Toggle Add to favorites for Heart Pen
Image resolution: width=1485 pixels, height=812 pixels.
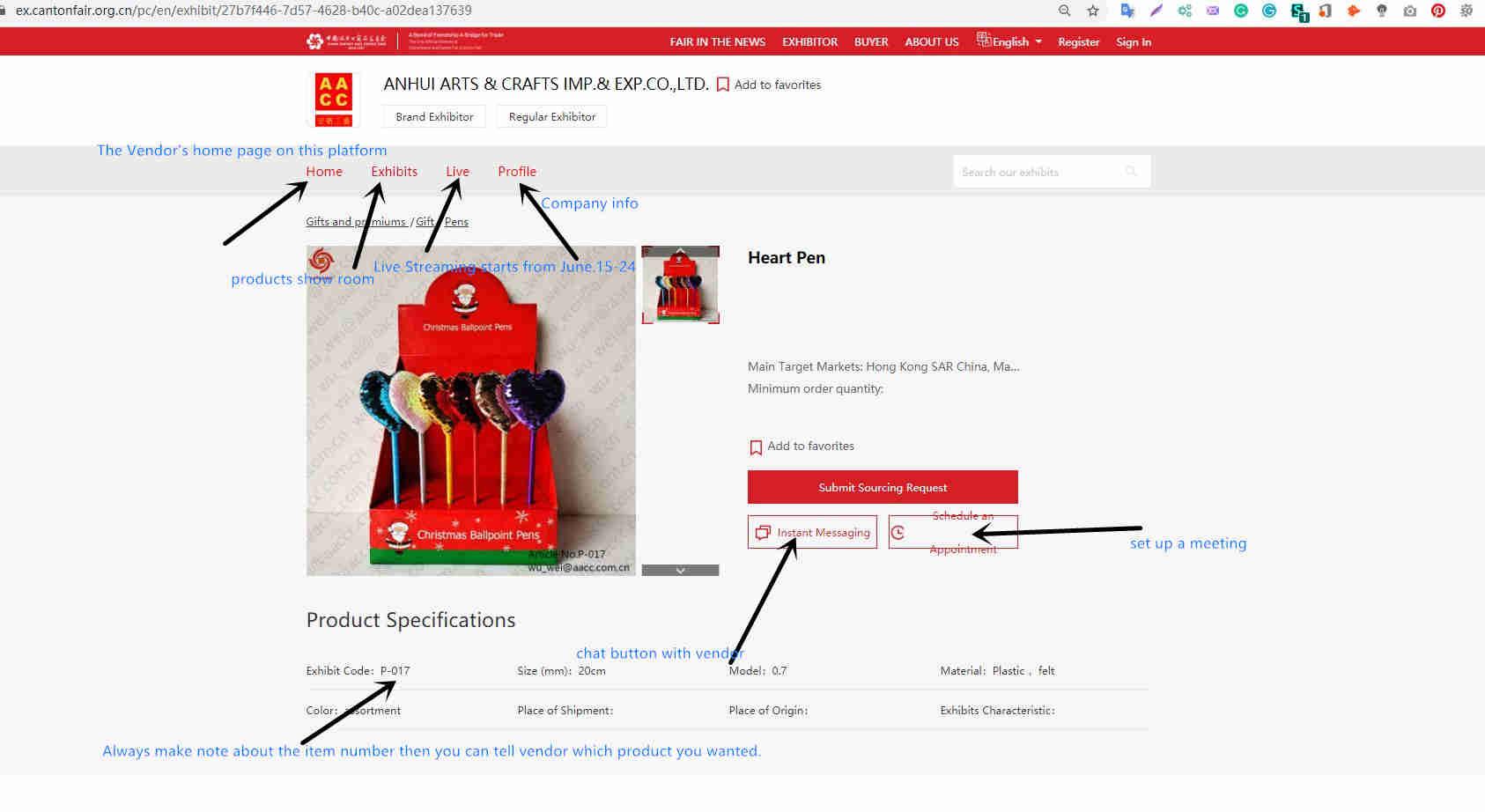pos(802,447)
